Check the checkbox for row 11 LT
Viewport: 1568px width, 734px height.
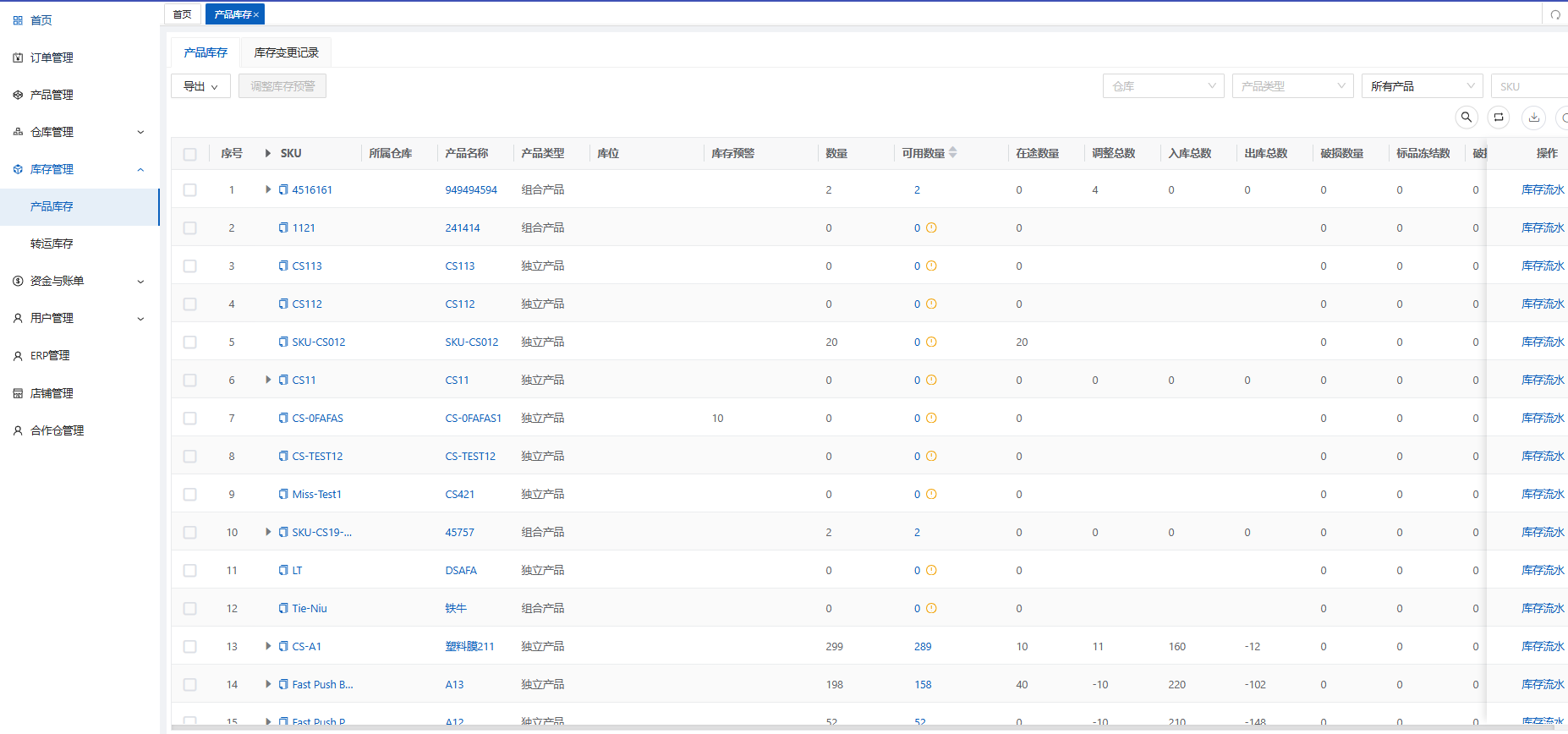click(189, 571)
